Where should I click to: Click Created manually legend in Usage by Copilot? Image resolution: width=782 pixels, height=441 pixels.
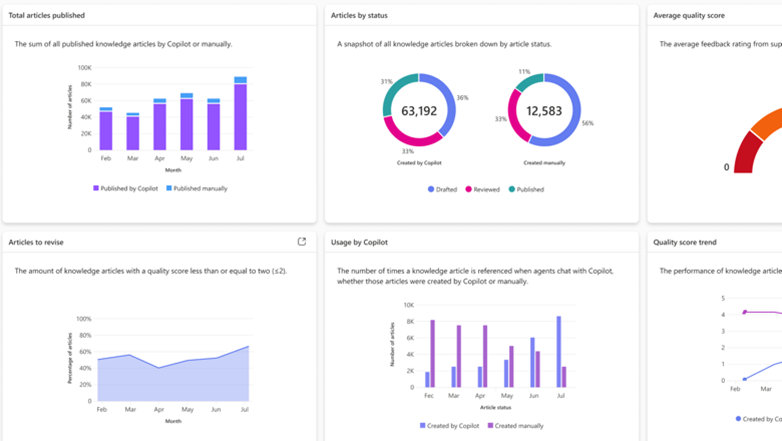pyautogui.click(x=516, y=426)
